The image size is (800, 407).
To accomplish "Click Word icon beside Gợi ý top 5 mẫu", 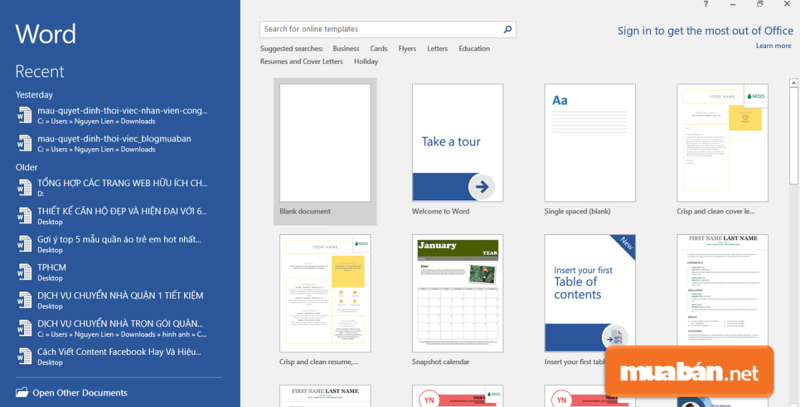I will (24, 243).
